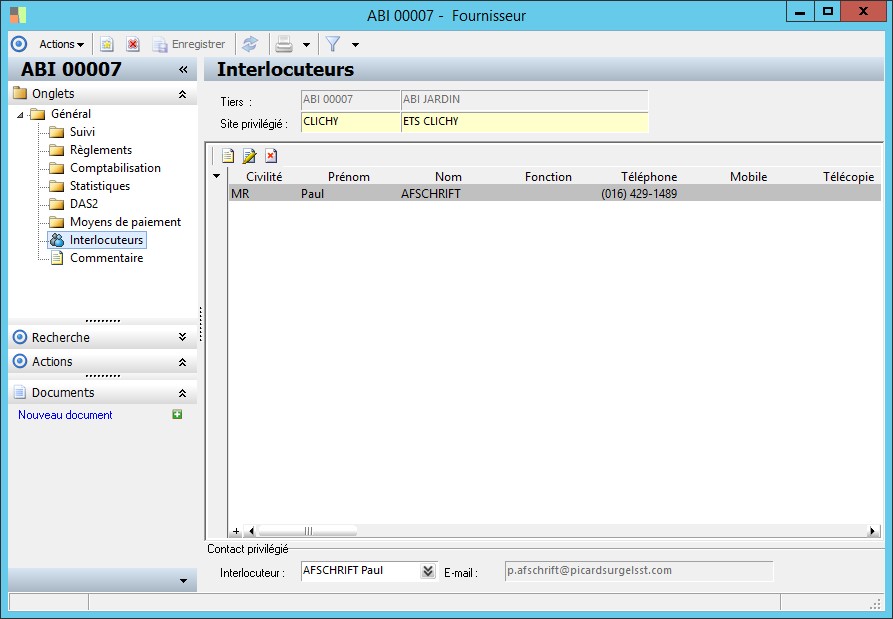The width and height of the screenshot is (893, 619).
Task: Click the Site privilégié CLICHY field
Action: 350,122
